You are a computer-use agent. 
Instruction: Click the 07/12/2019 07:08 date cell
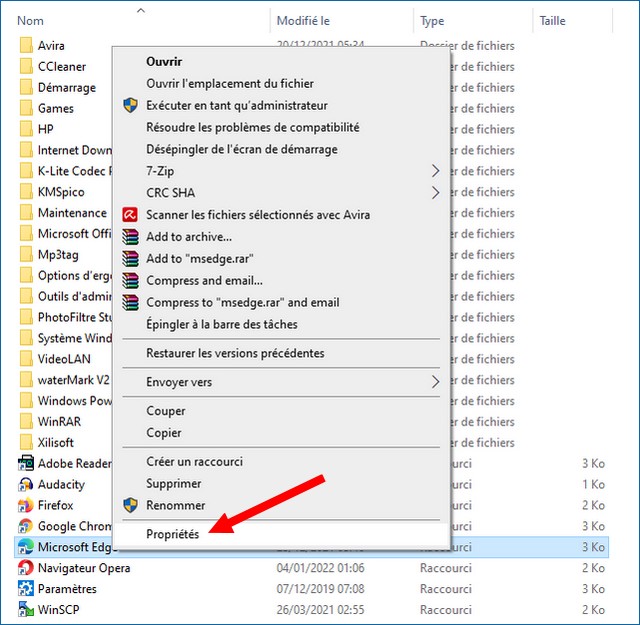(320, 589)
